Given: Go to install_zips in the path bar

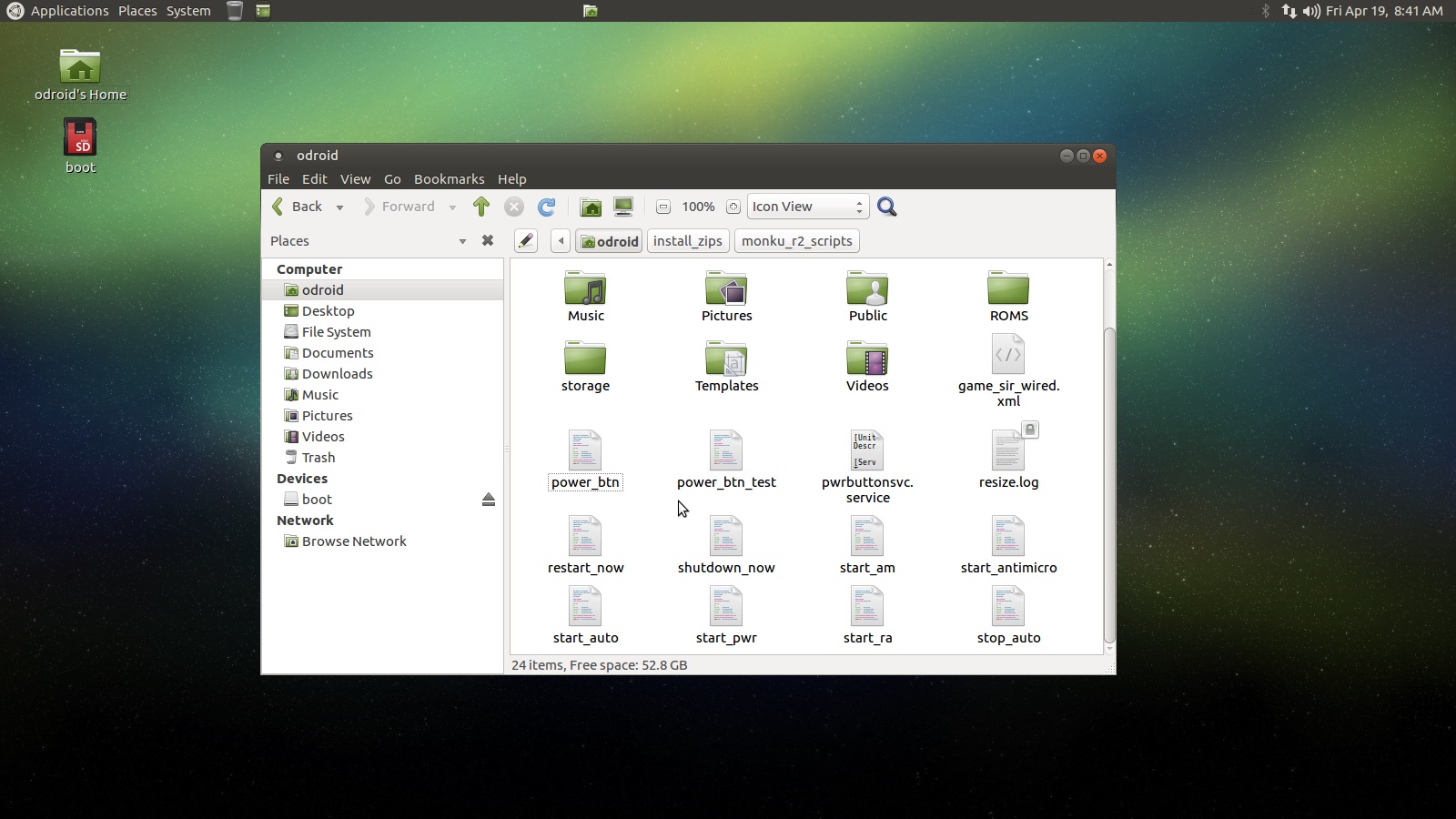Looking at the screenshot, I should pyautogui.click(x=687, y=240).
